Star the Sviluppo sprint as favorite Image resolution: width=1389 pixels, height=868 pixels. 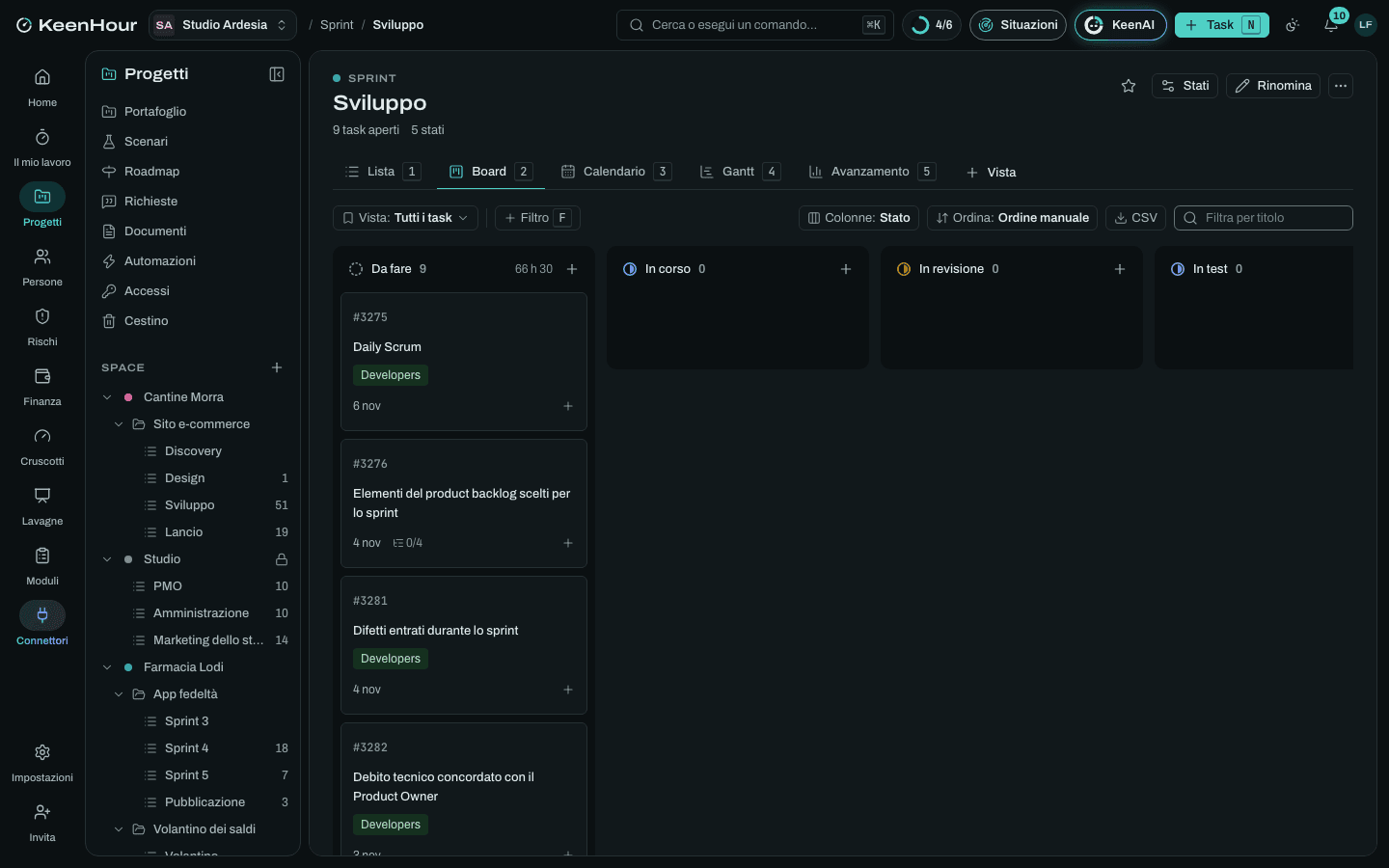[x=1129, y=86]
